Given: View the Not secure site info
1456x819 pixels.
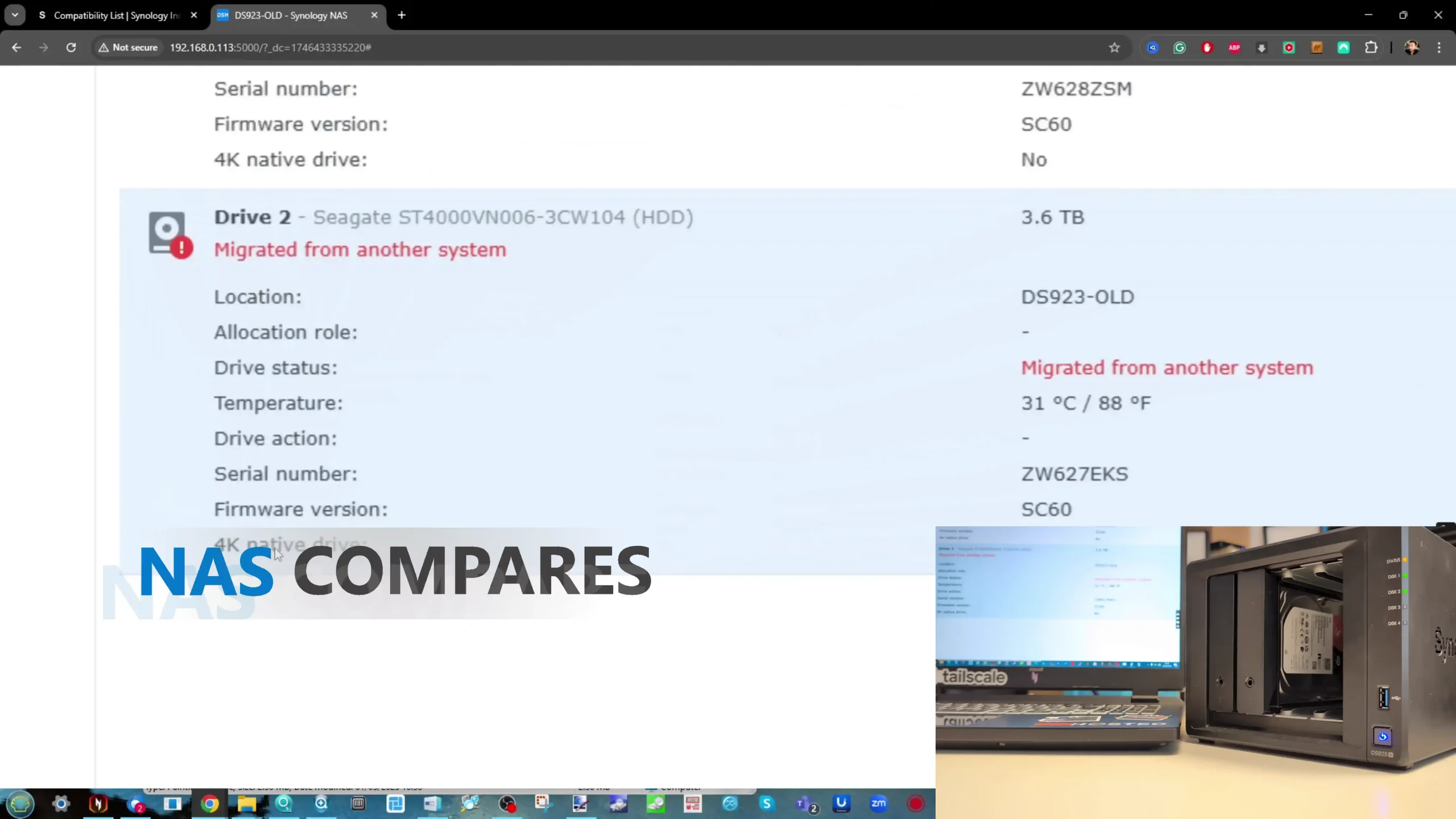Looking at the screenshot, I should pyautogui.click(x=129, y=48).
